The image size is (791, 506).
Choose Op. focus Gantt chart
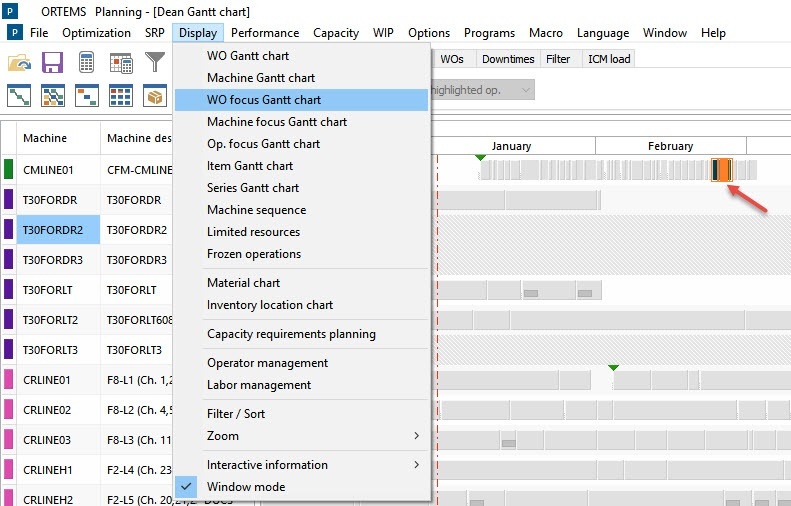303,144
